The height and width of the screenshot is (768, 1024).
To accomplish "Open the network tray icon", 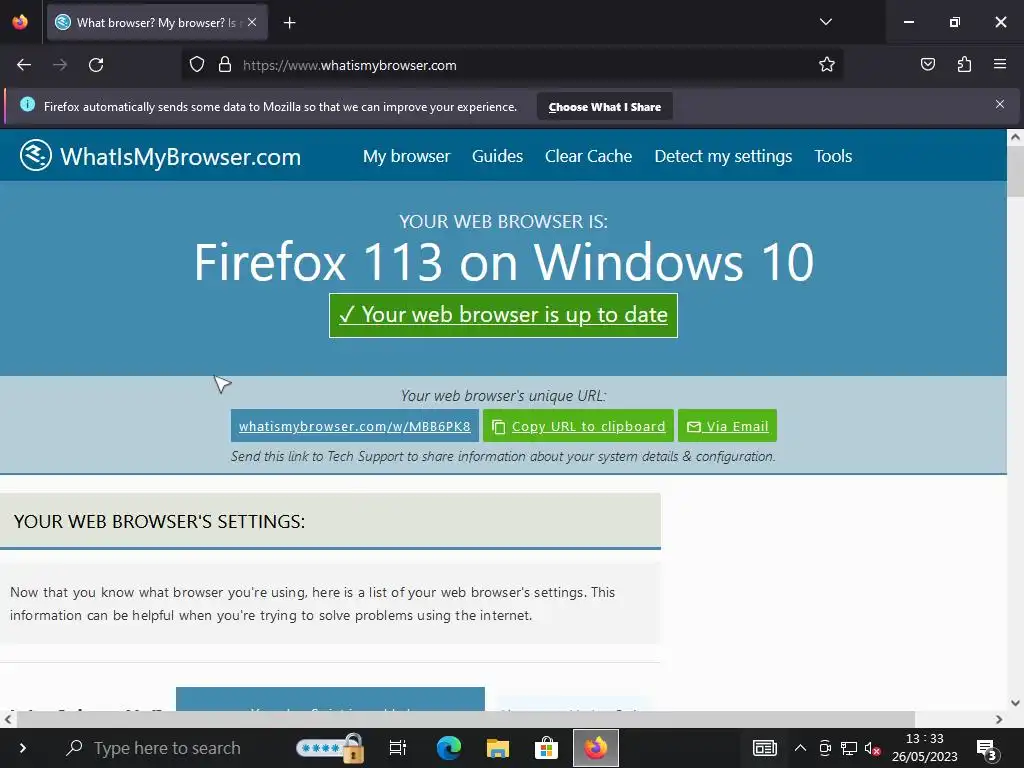I will point(848,748).
